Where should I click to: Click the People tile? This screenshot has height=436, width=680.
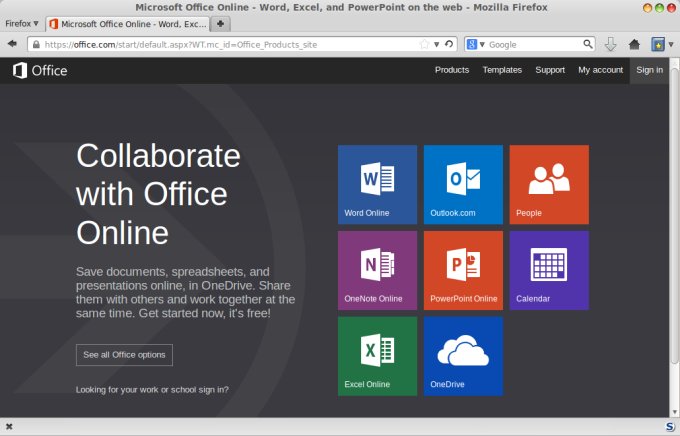[549, 184]
